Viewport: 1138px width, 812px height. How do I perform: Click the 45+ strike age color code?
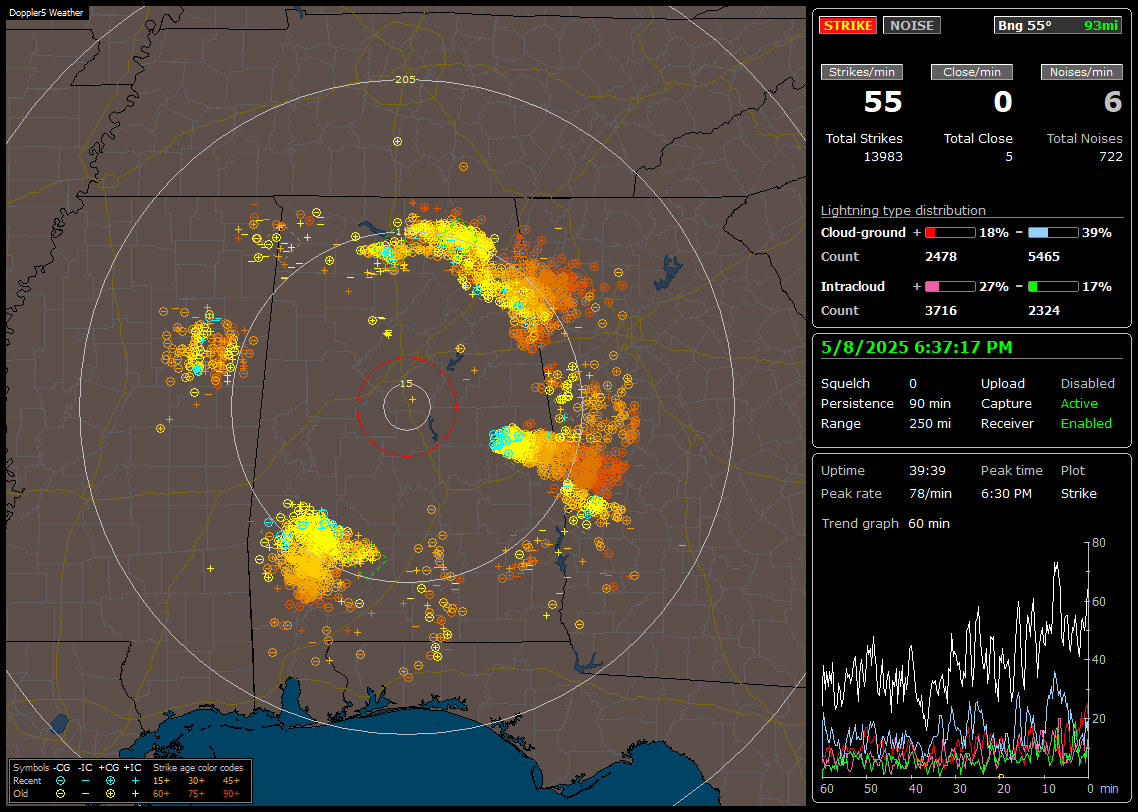pyautogui.click(x=231, y=781)
